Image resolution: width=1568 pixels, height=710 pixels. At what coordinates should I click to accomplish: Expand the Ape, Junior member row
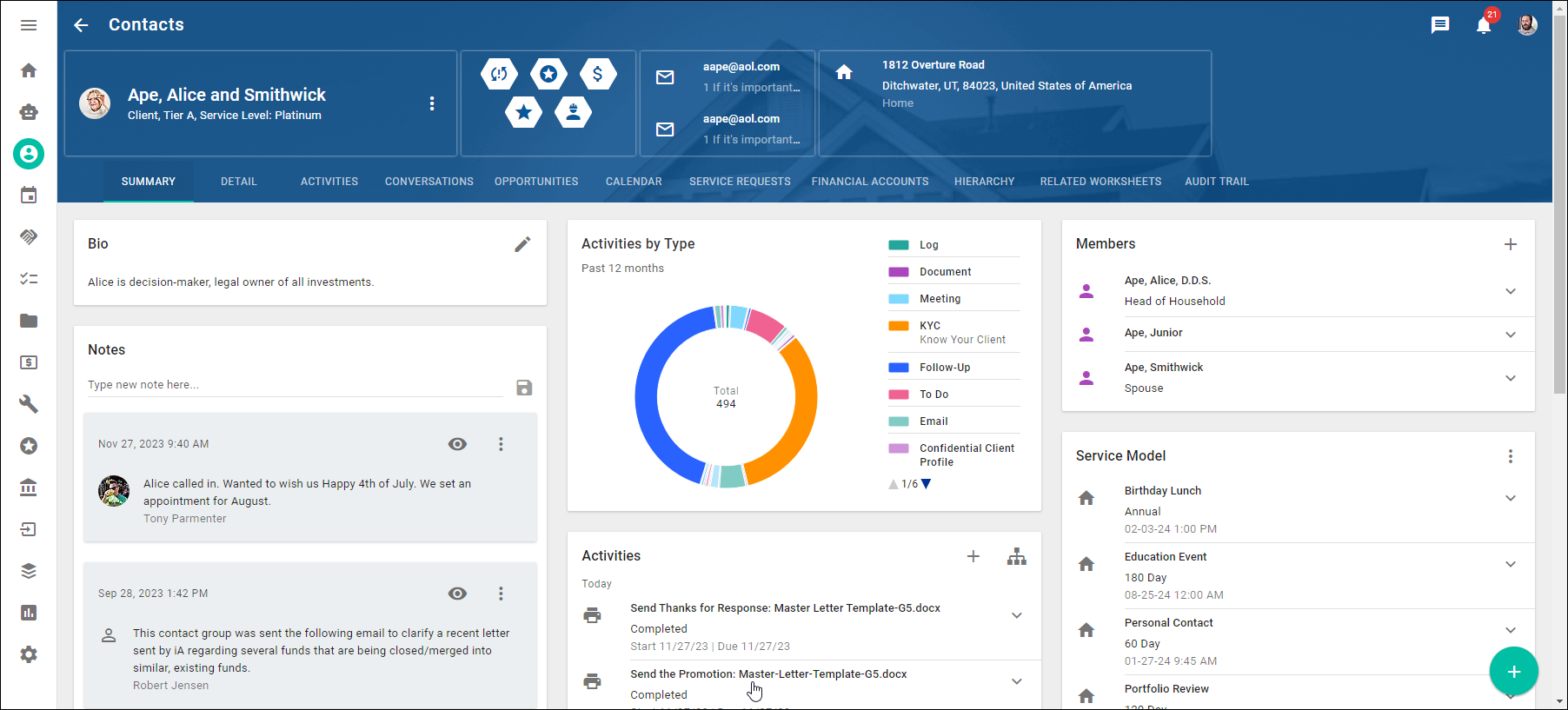[1511, 335]
